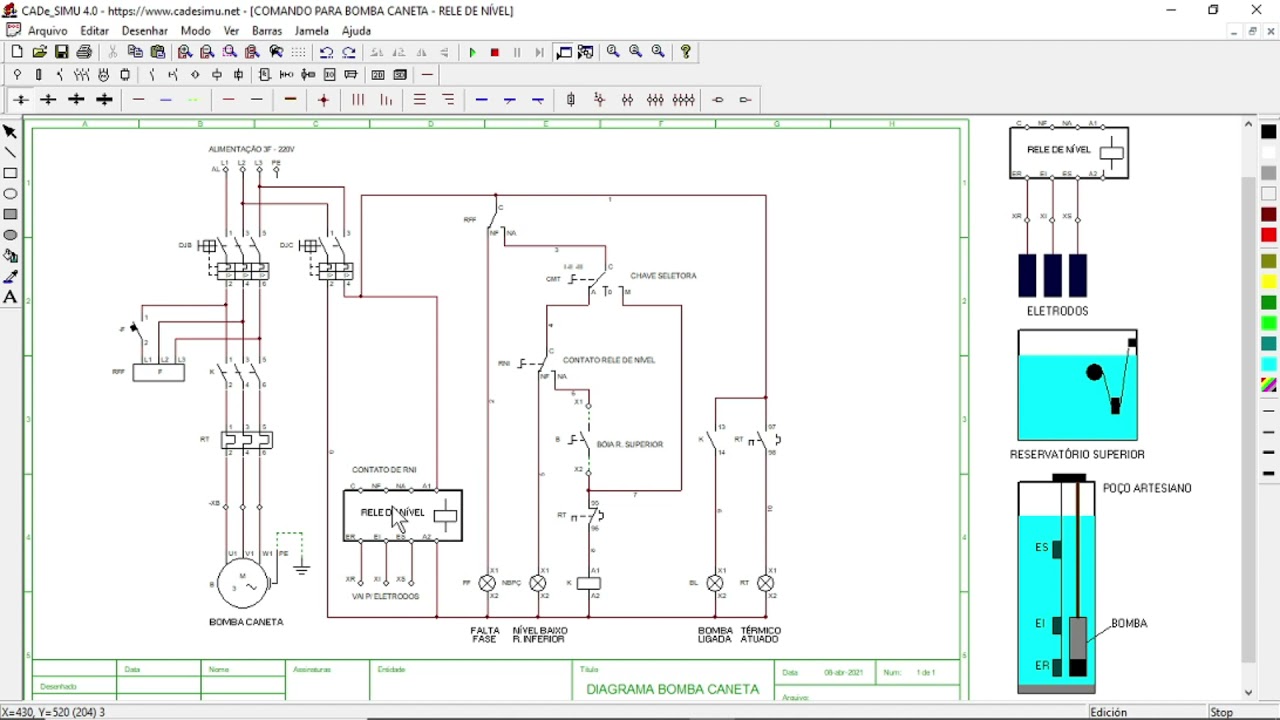
Task: Pick the dark red color swatch
Action: tap(1269, 214)
